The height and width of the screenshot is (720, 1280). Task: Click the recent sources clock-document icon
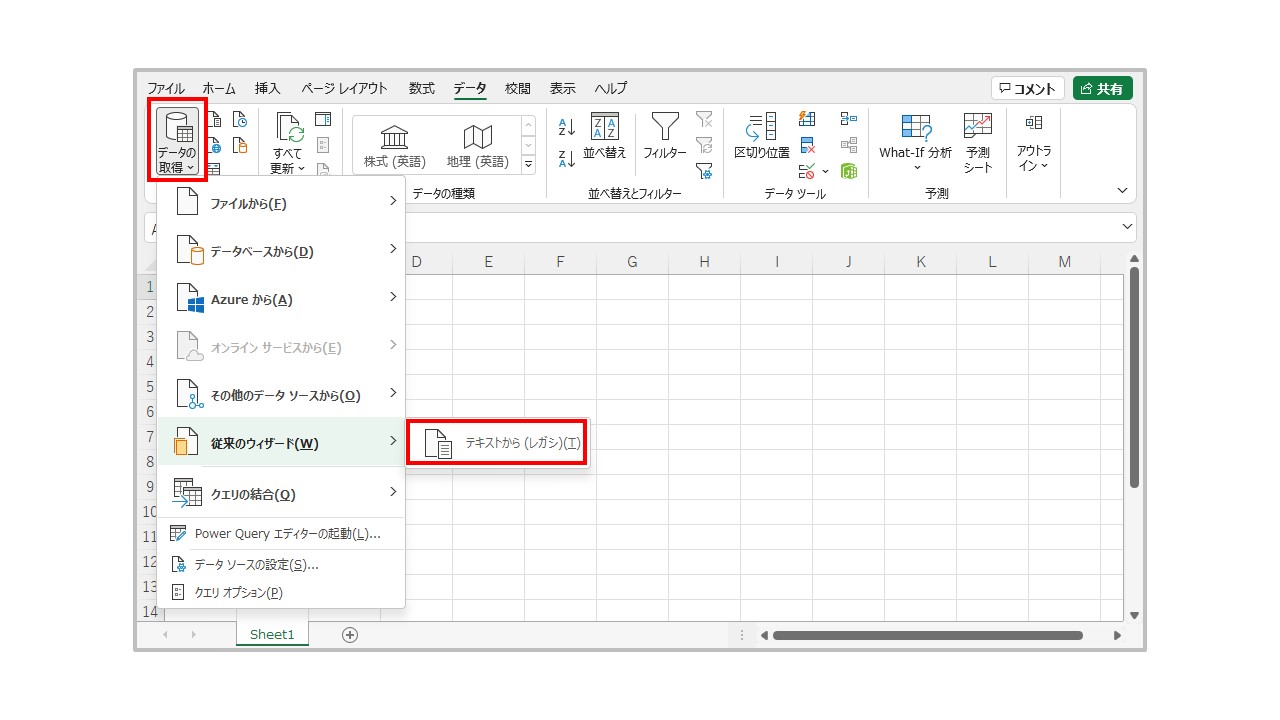[240, 119]
